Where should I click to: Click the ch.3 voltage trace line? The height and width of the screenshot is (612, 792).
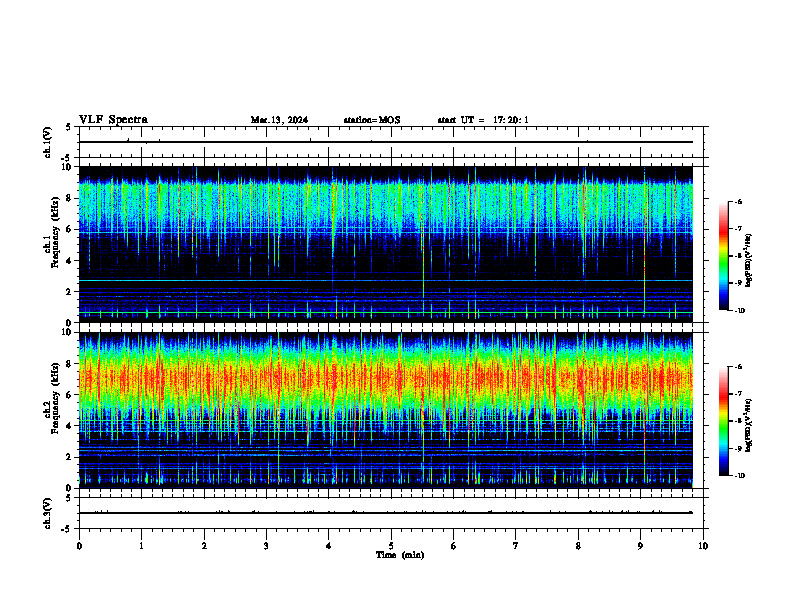click(386, 513)
